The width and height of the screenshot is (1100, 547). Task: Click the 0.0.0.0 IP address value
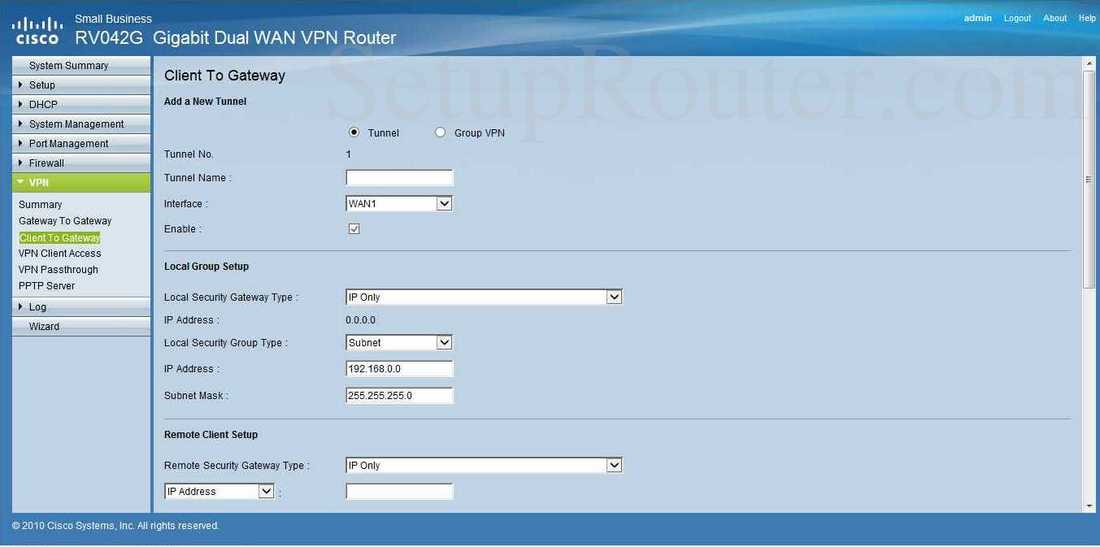click(x=361, y=320)
